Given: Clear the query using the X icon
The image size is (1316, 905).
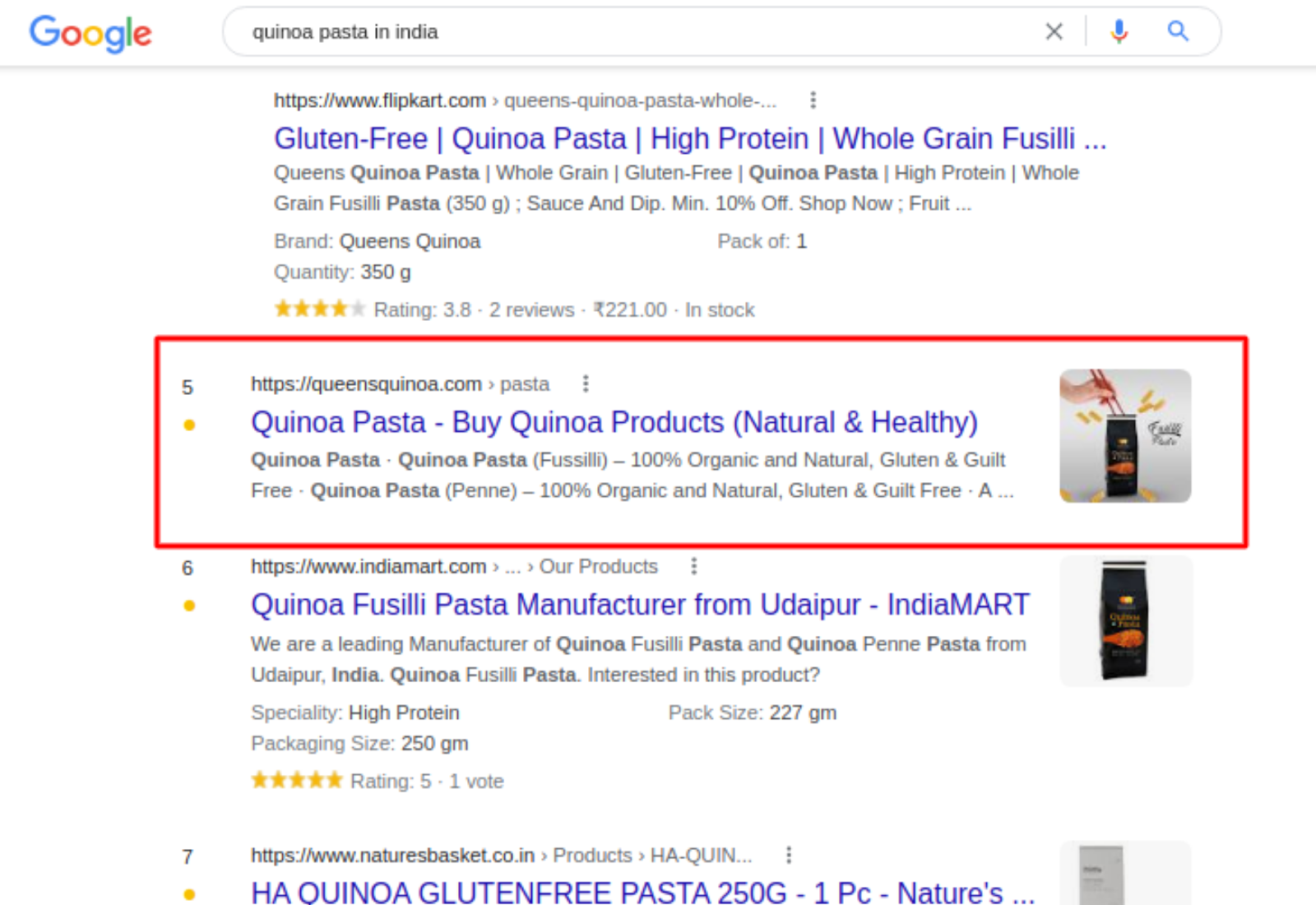Looking at the screenshot, I should click(x=1054, y=31).
